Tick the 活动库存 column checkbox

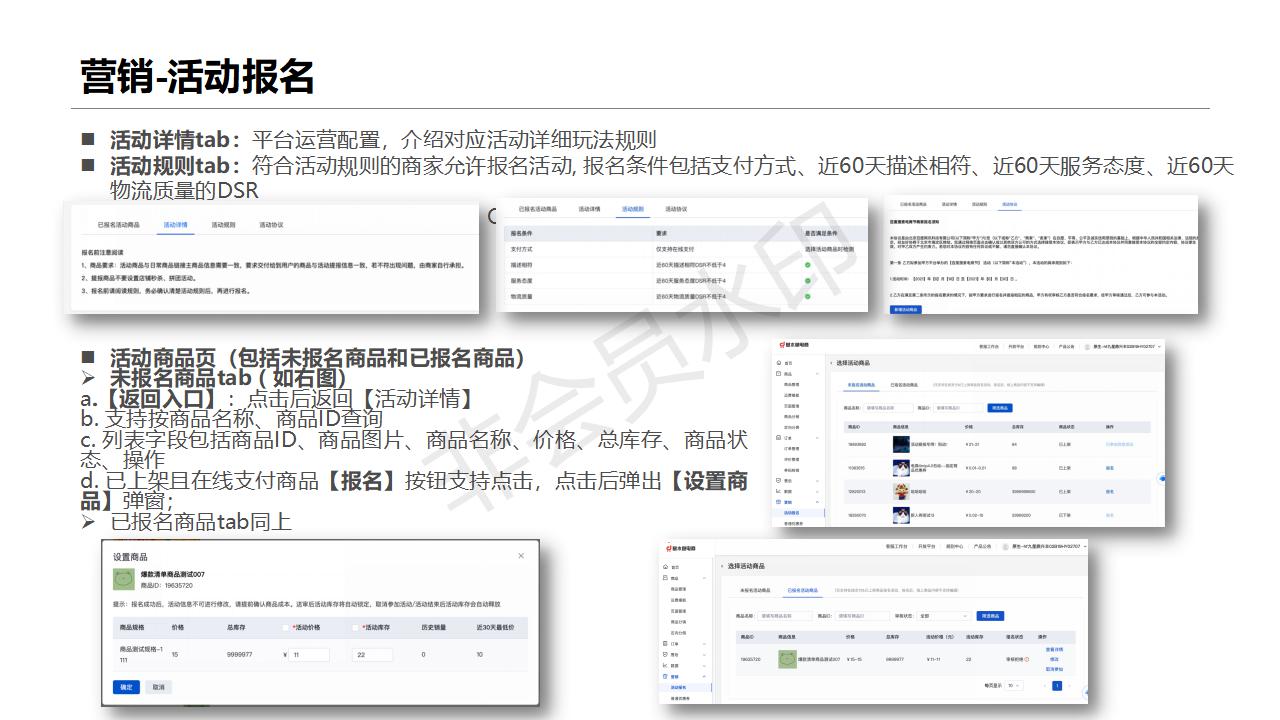point(356,628)
